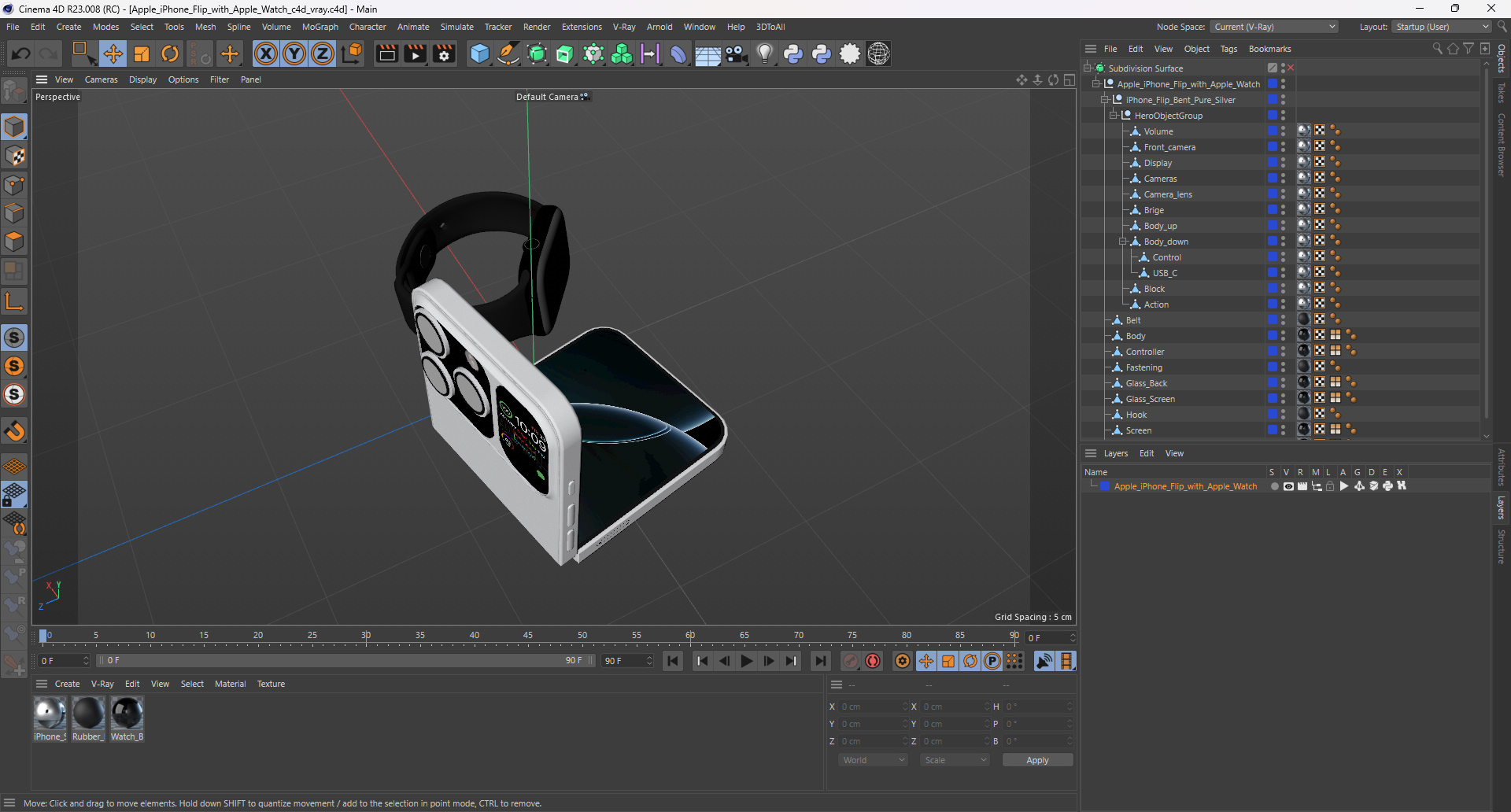The height and width of the screenshot is (812, 1511).
Task: Click layer color swatch in Layers panel
Action: click(1105, 486)
